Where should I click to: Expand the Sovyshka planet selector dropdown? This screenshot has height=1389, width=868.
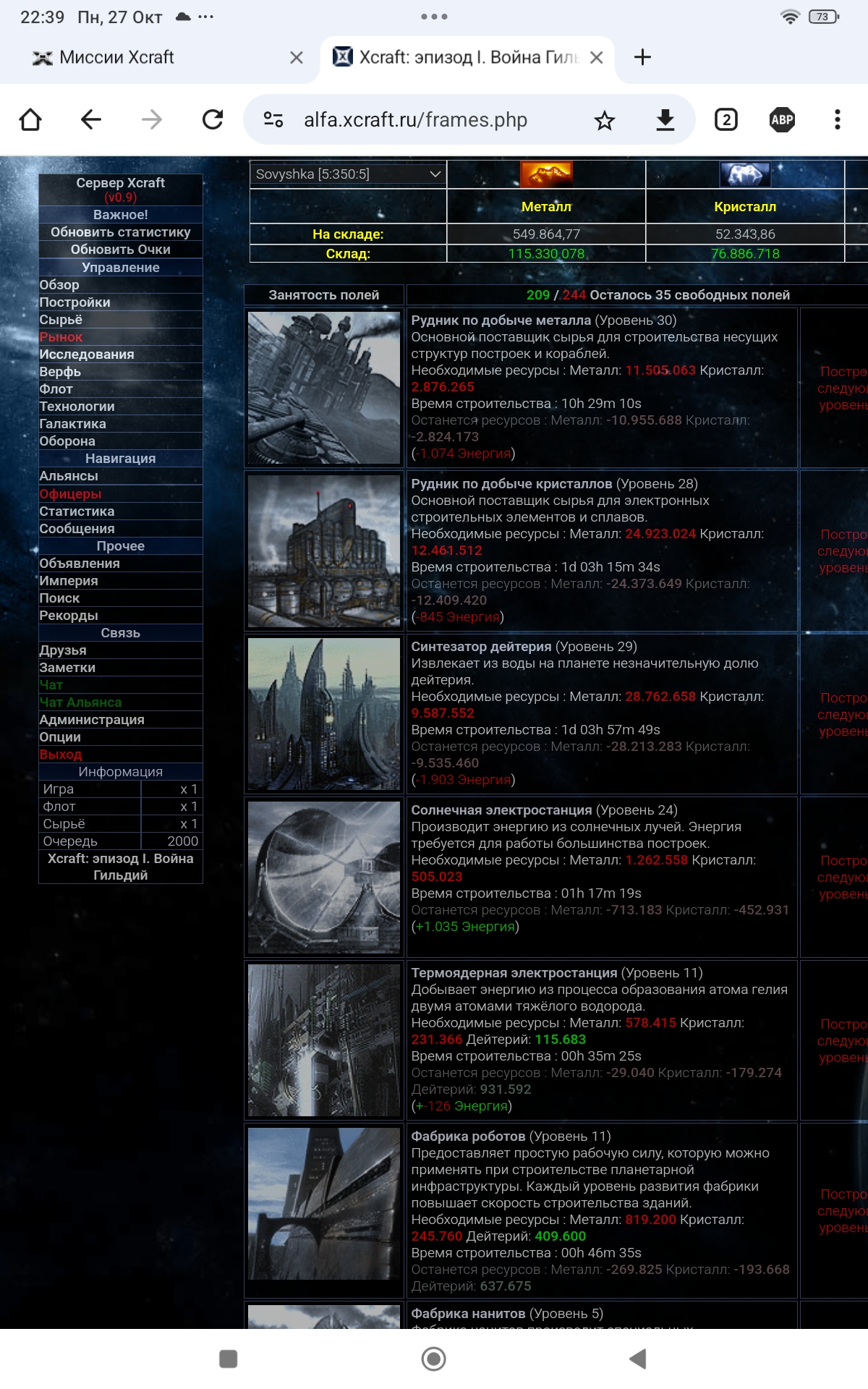pos(348,174)
